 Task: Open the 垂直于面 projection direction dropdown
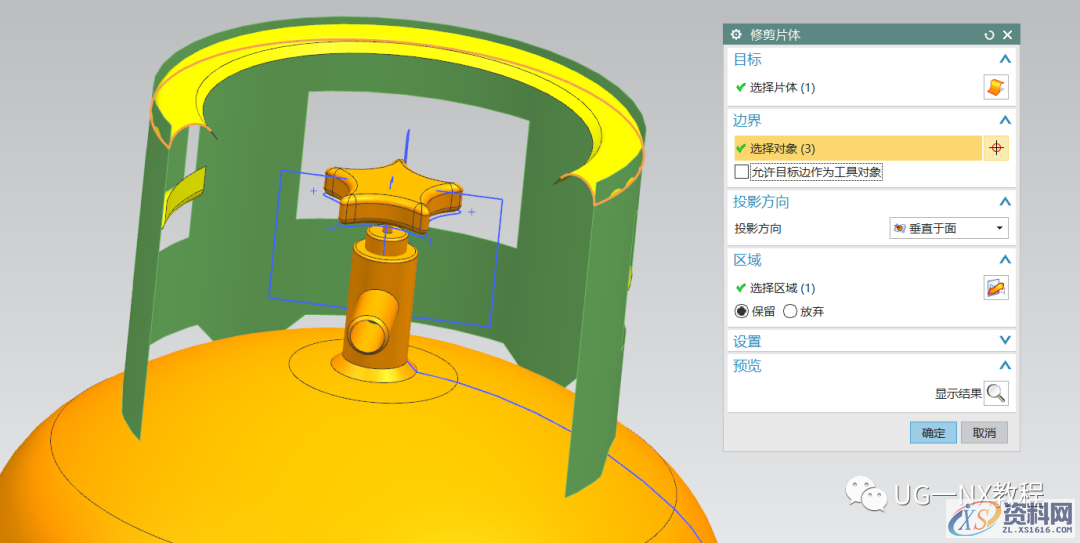tap(948, 228)
